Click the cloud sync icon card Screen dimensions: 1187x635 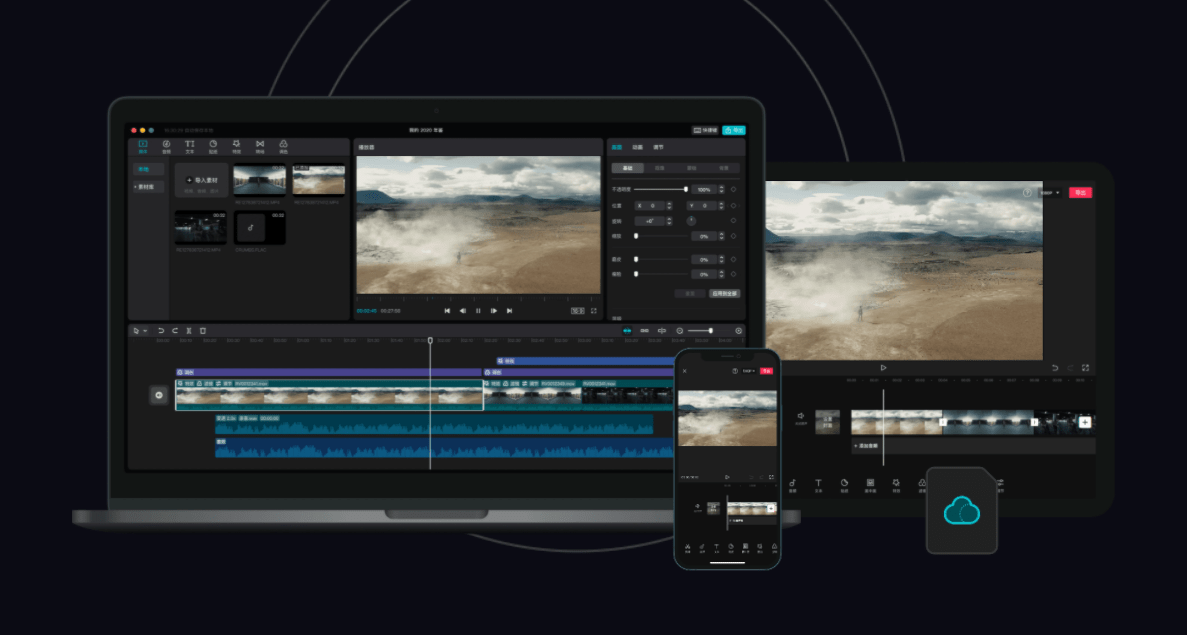click(962, 511)
